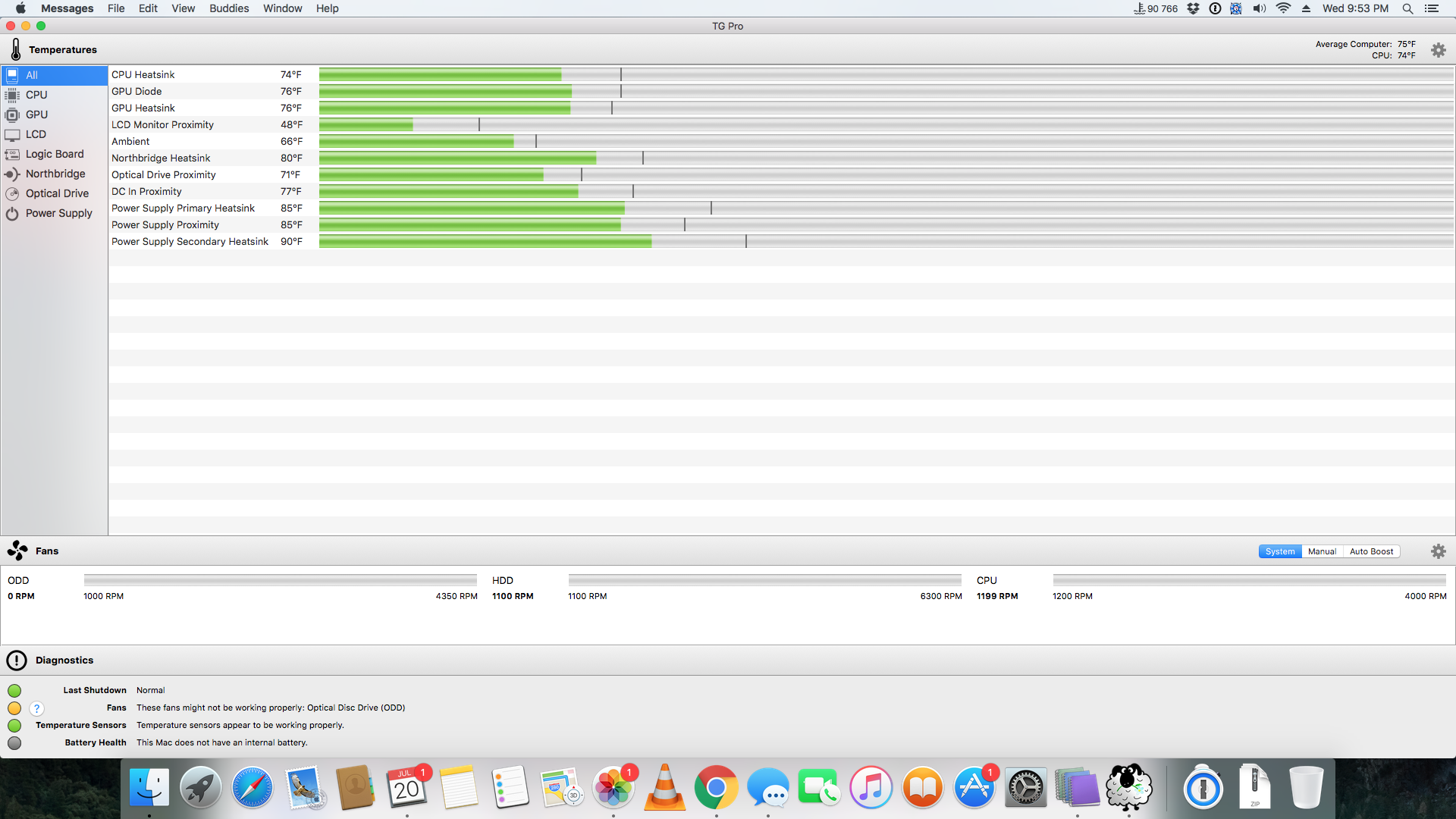Open the Buddies menu

tap(229, 8)
